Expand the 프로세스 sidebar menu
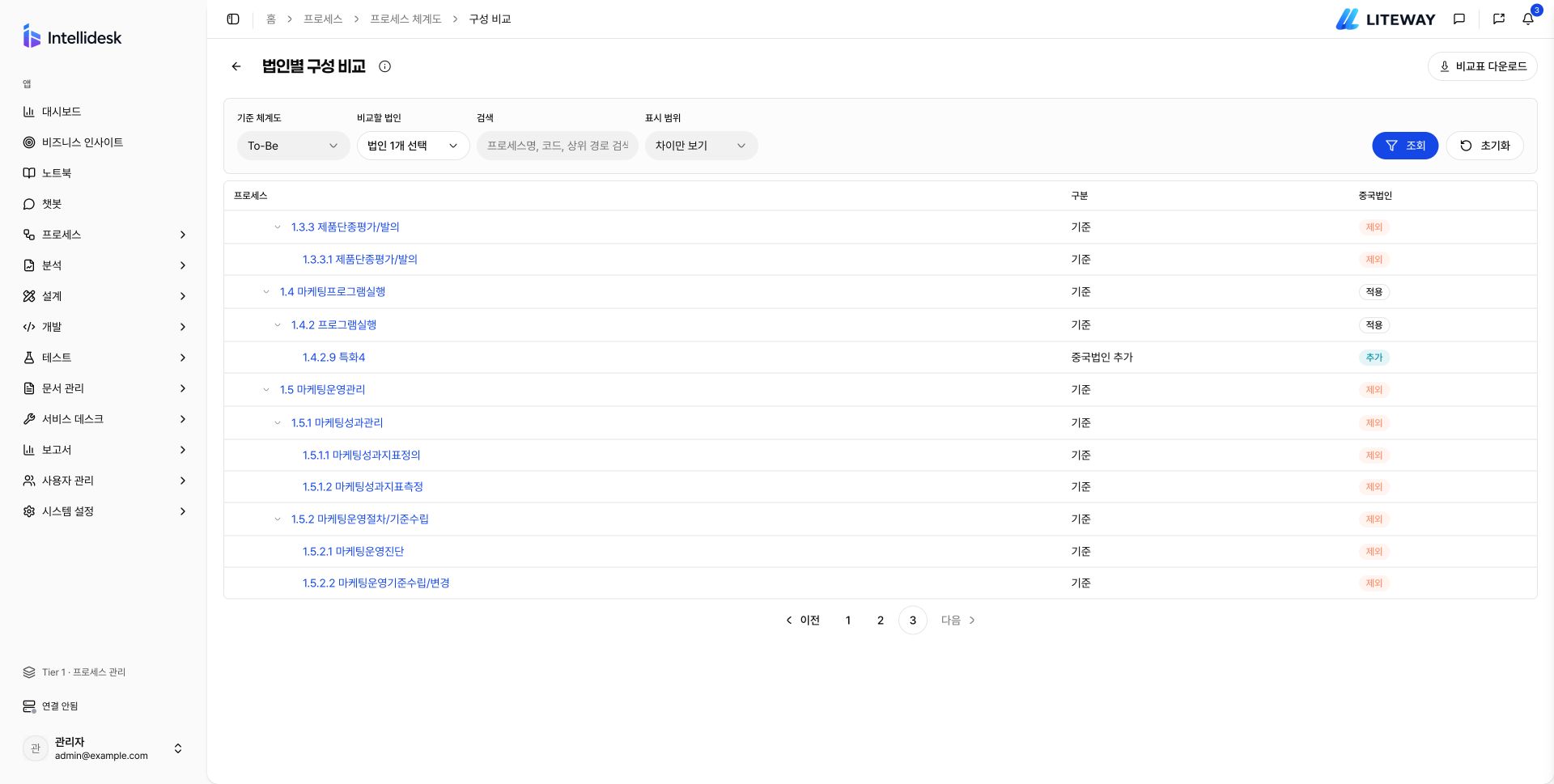Image resolution: width=1554 pixels, height=784 pixels. coord(104,235)
